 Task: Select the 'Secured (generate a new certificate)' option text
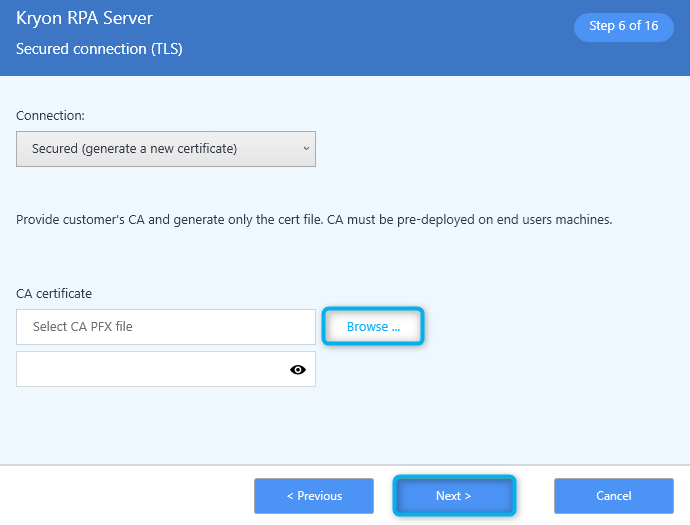134,149
